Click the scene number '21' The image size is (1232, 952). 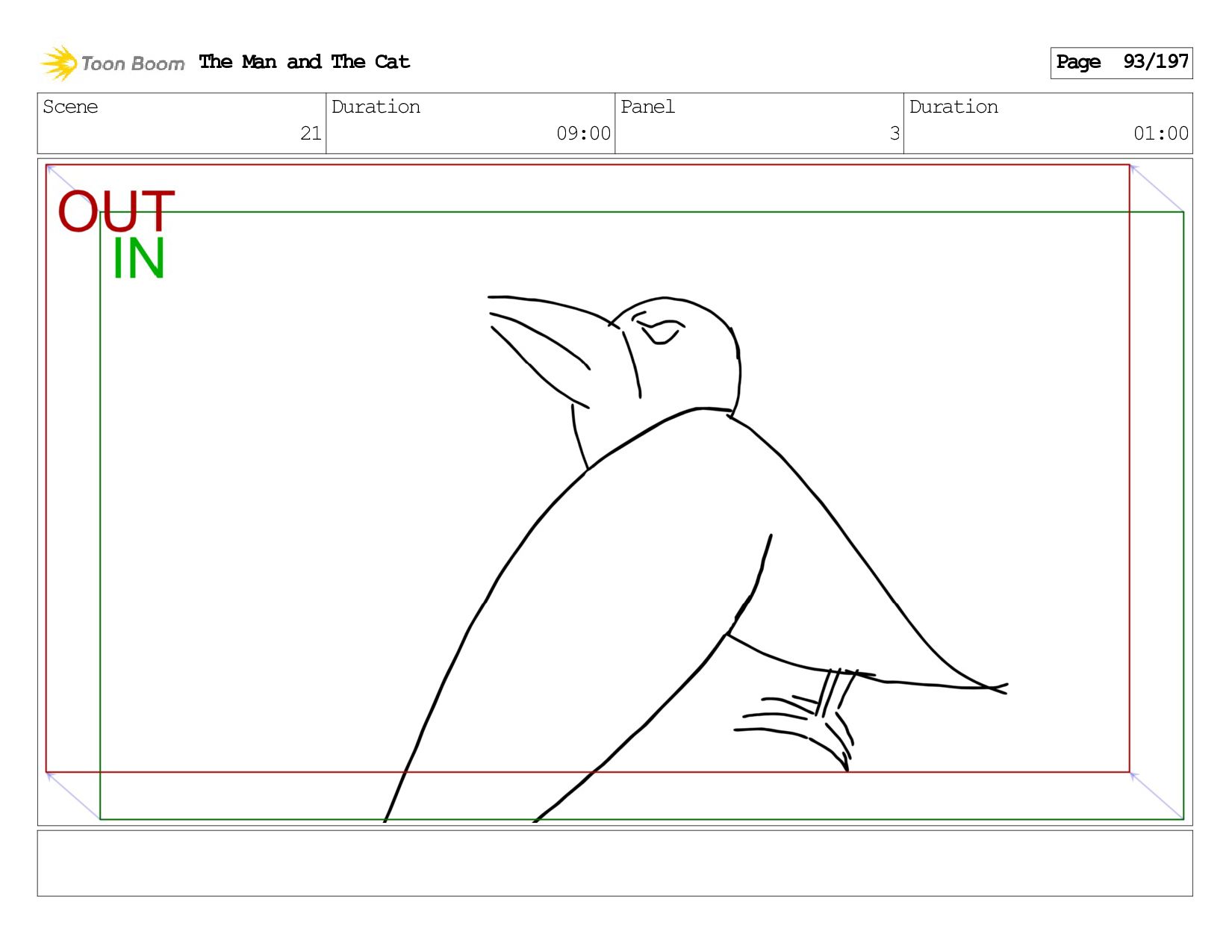coord(311,134)
